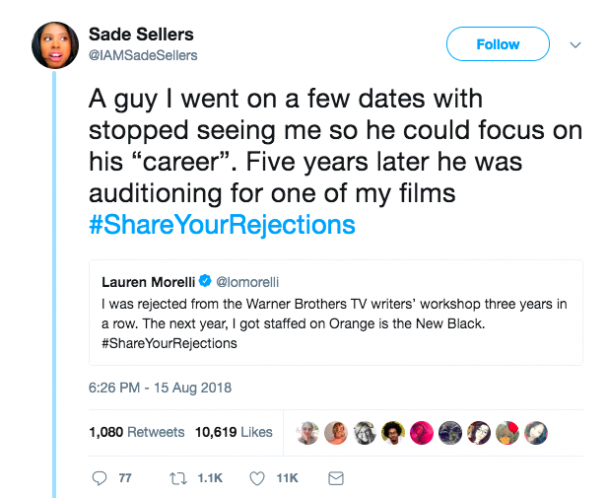This screenshot has height=498, width=608.
Task: View the 10,619 Likes list
Action: coord(233,432)
